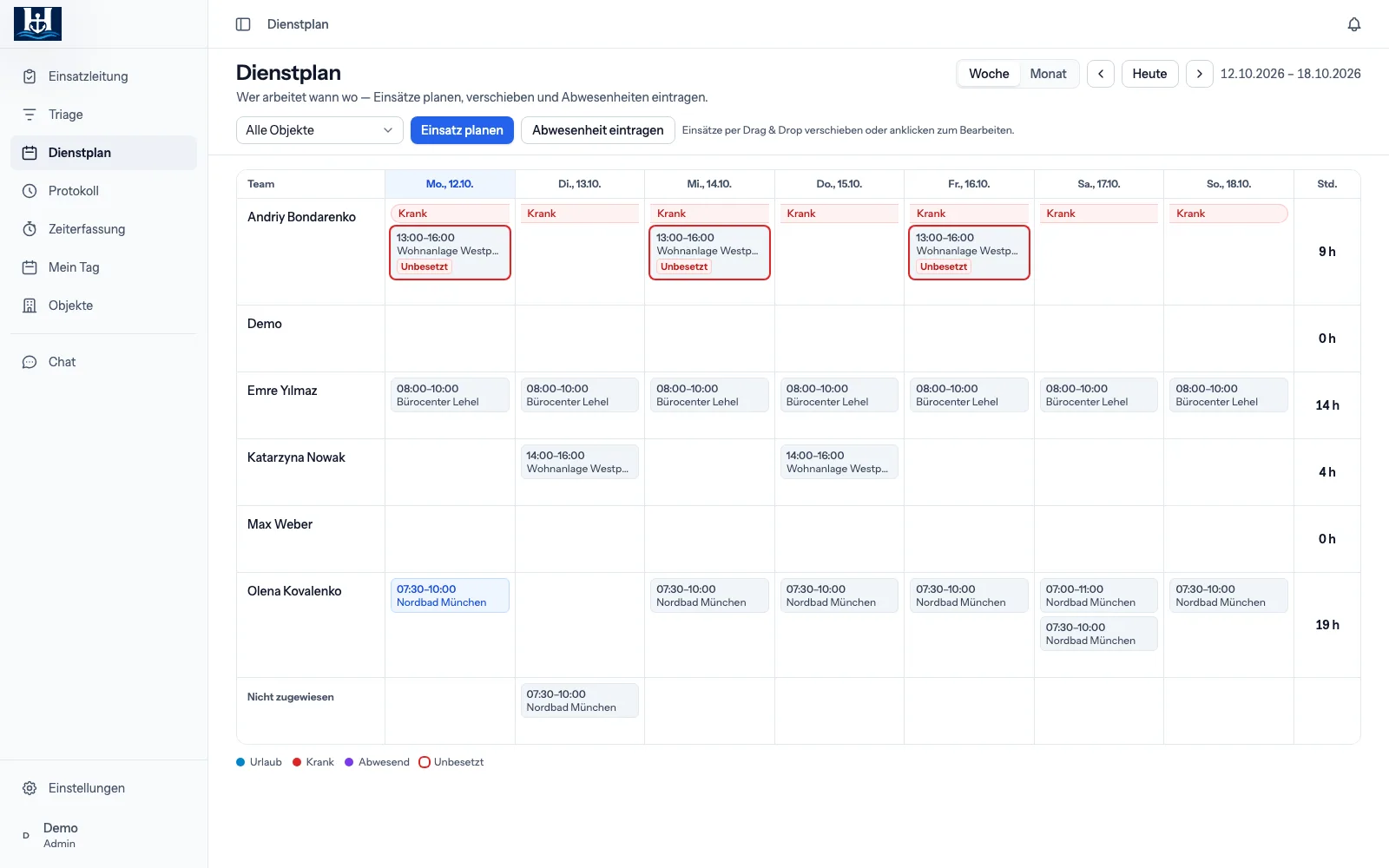The image size is (1389, 868).
Task: Toggle the sidebar panel icon
Action: (243, 24)
